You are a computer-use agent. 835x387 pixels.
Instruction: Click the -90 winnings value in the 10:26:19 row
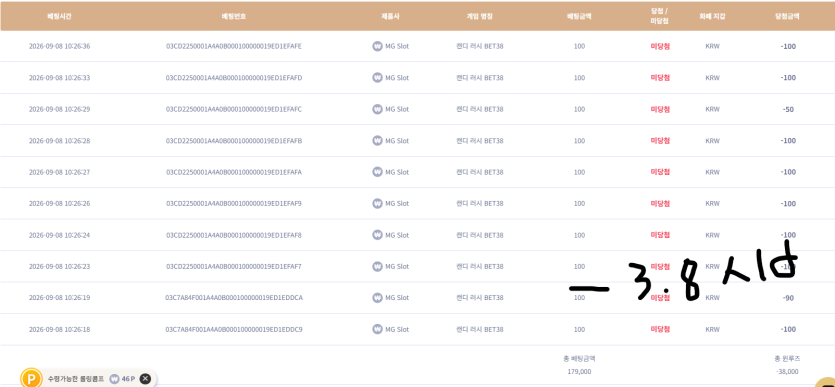coord(788,298)
